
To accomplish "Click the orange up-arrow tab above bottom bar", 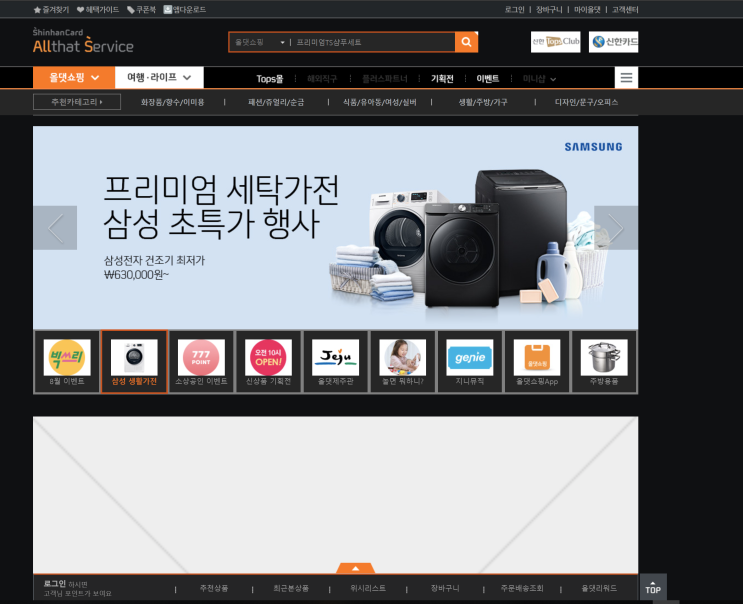I will tap(355, 568).
